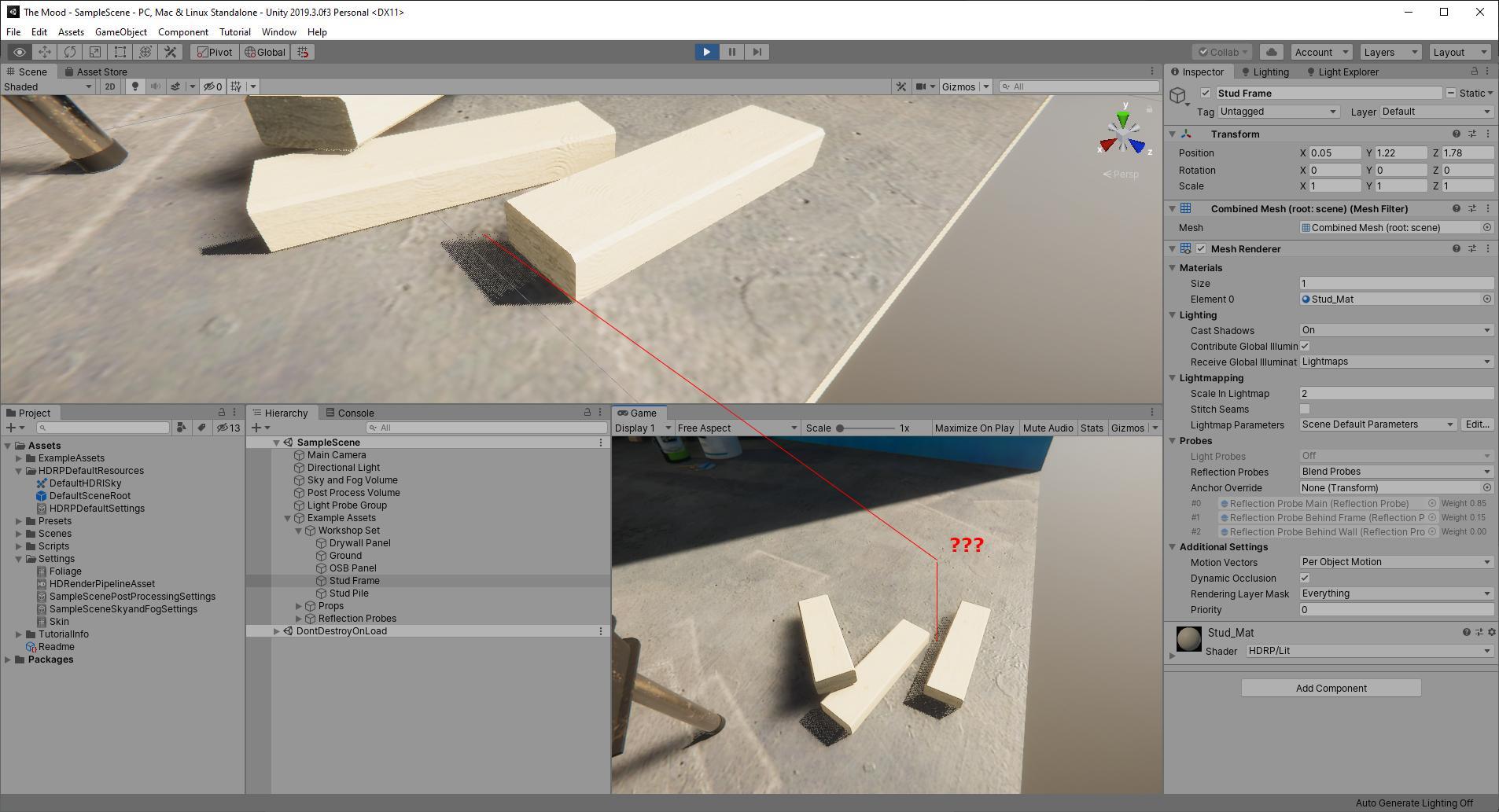Screen dimensions: 1499x812
Task: Switch to the Lighting tab in Inspector
Action: point(1268,72)
